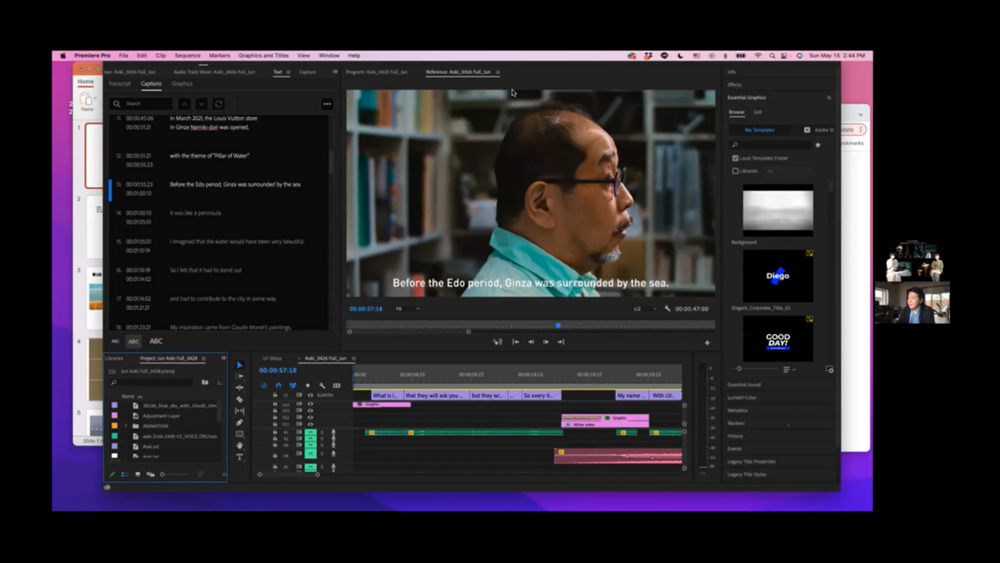This screenshot has height=563, width=1000.
Task: Switch to the Transcript tab
Action: click(x=119, y=84)
